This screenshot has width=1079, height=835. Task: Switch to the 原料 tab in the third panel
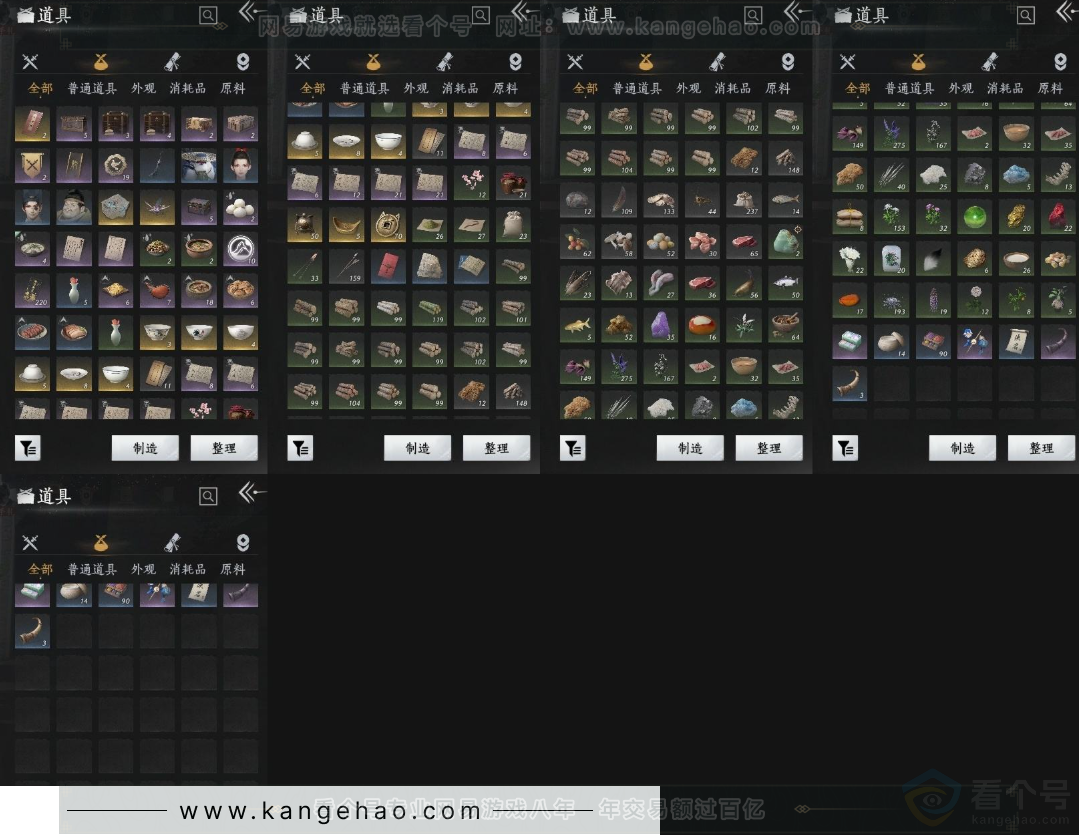pos(778,88)
